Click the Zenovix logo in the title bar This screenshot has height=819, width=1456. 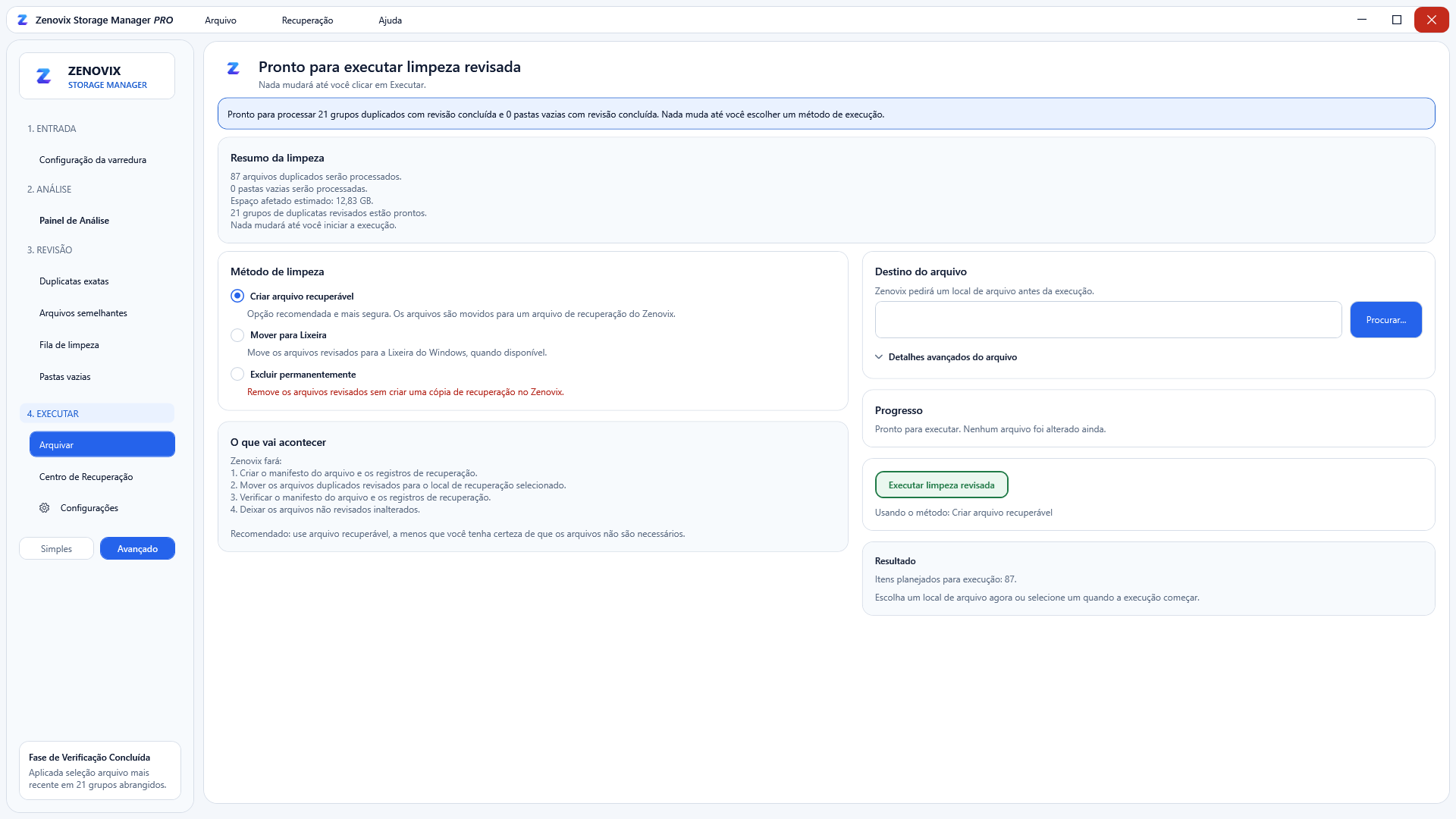click(23, 20)
